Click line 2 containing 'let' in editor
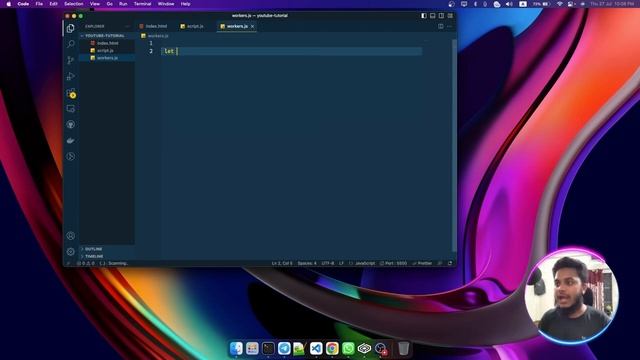 coord(292,51)
